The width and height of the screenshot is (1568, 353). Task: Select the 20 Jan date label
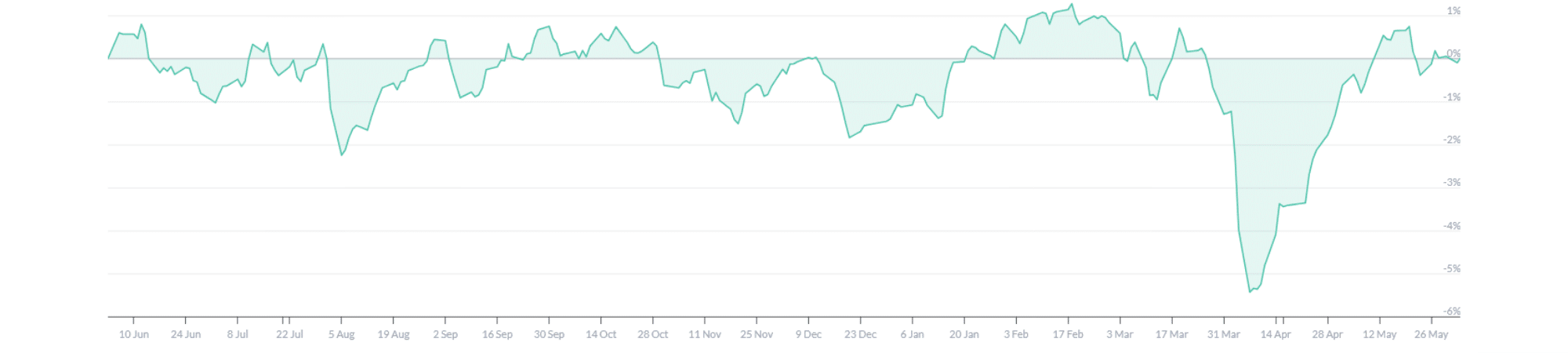point(964,334)
